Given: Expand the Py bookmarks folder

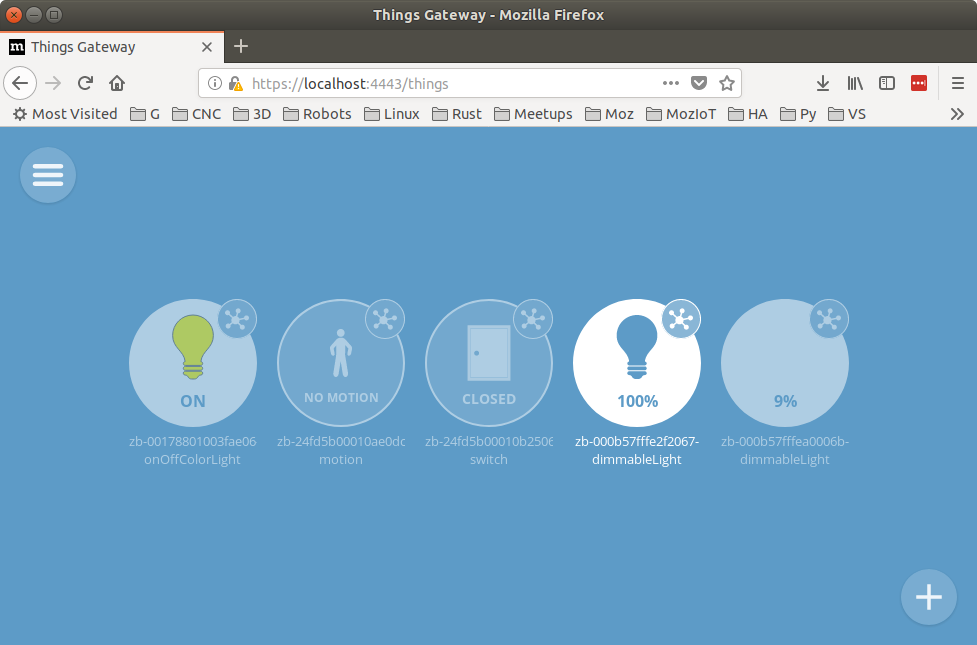Looking at the screenshot, I should pos(799,114).
